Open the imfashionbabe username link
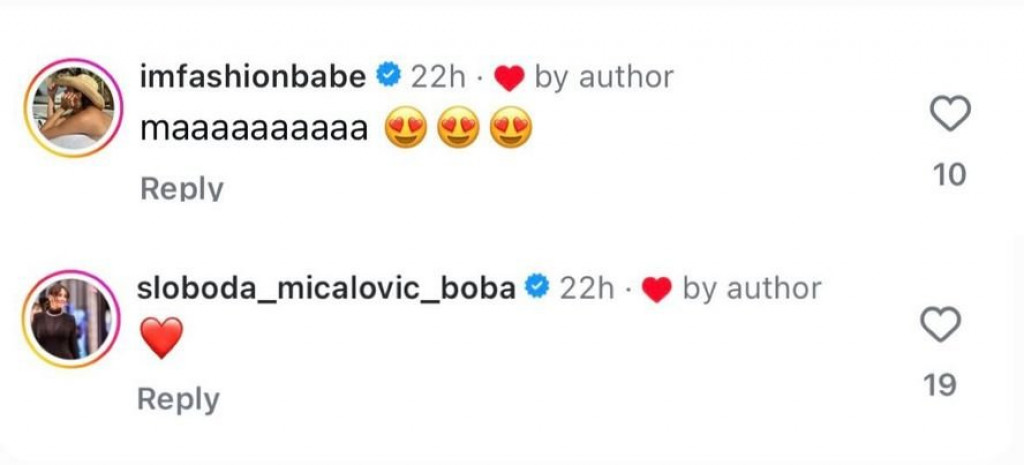The width and height of the screenshot is (1024, 465). pyautogui.click(x=253, y=76)
